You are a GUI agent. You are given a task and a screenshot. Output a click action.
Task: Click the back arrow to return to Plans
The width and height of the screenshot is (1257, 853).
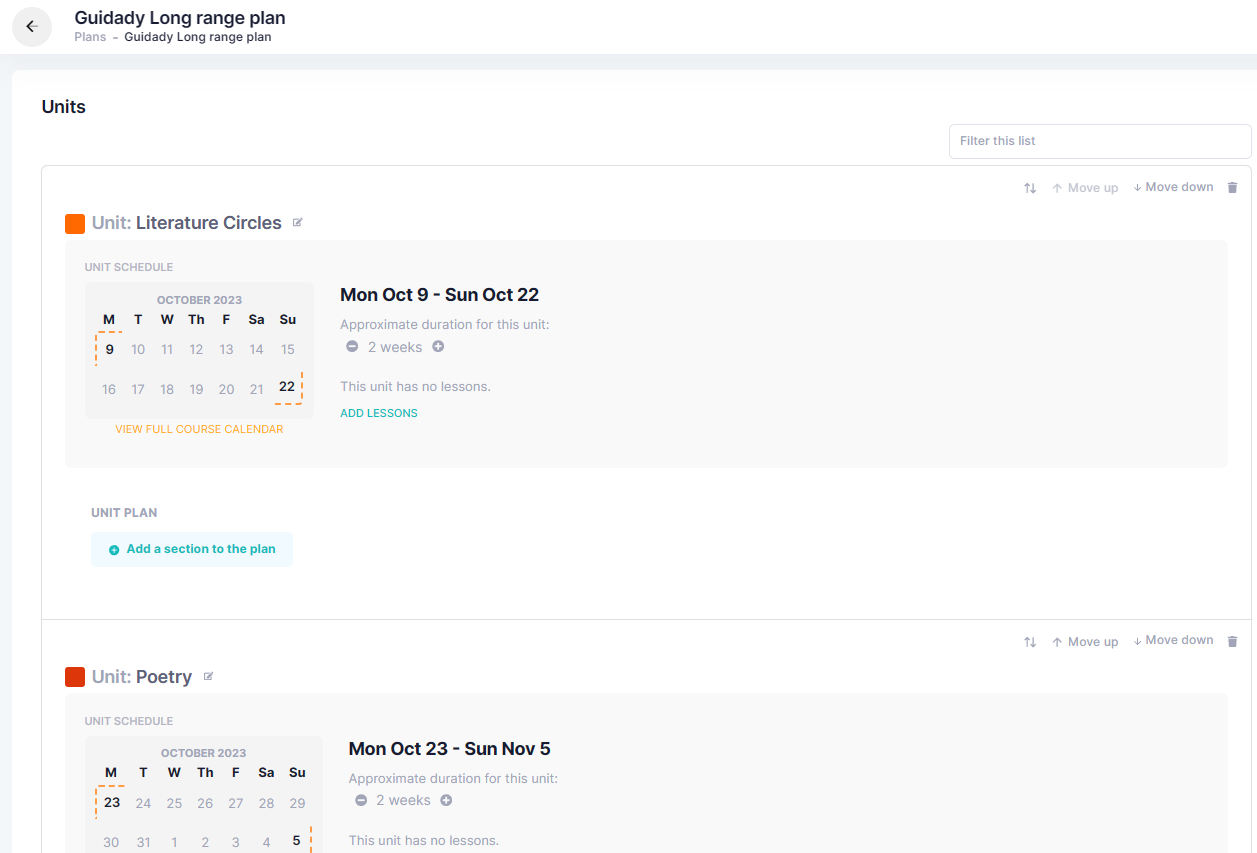point(31,26)
